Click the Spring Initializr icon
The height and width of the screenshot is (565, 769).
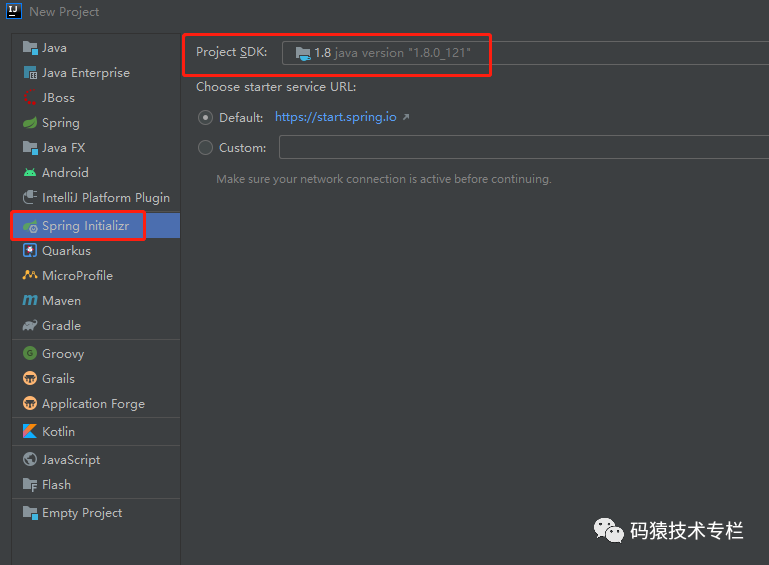point(30,226)
